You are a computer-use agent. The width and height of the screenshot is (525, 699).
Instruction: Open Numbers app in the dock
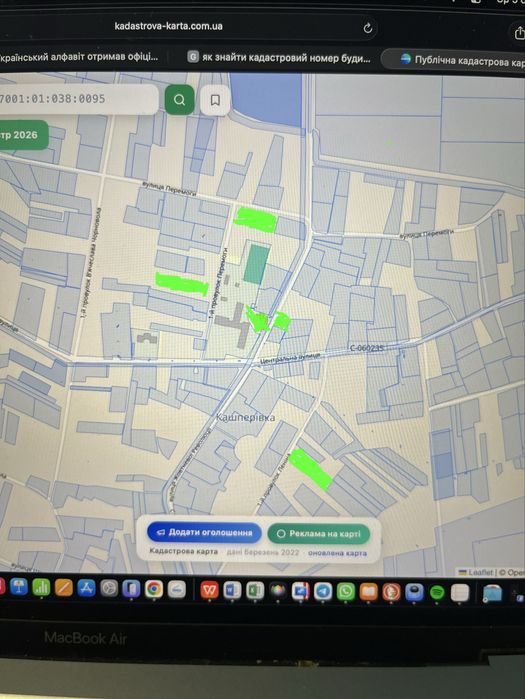(x=41, y=587)
